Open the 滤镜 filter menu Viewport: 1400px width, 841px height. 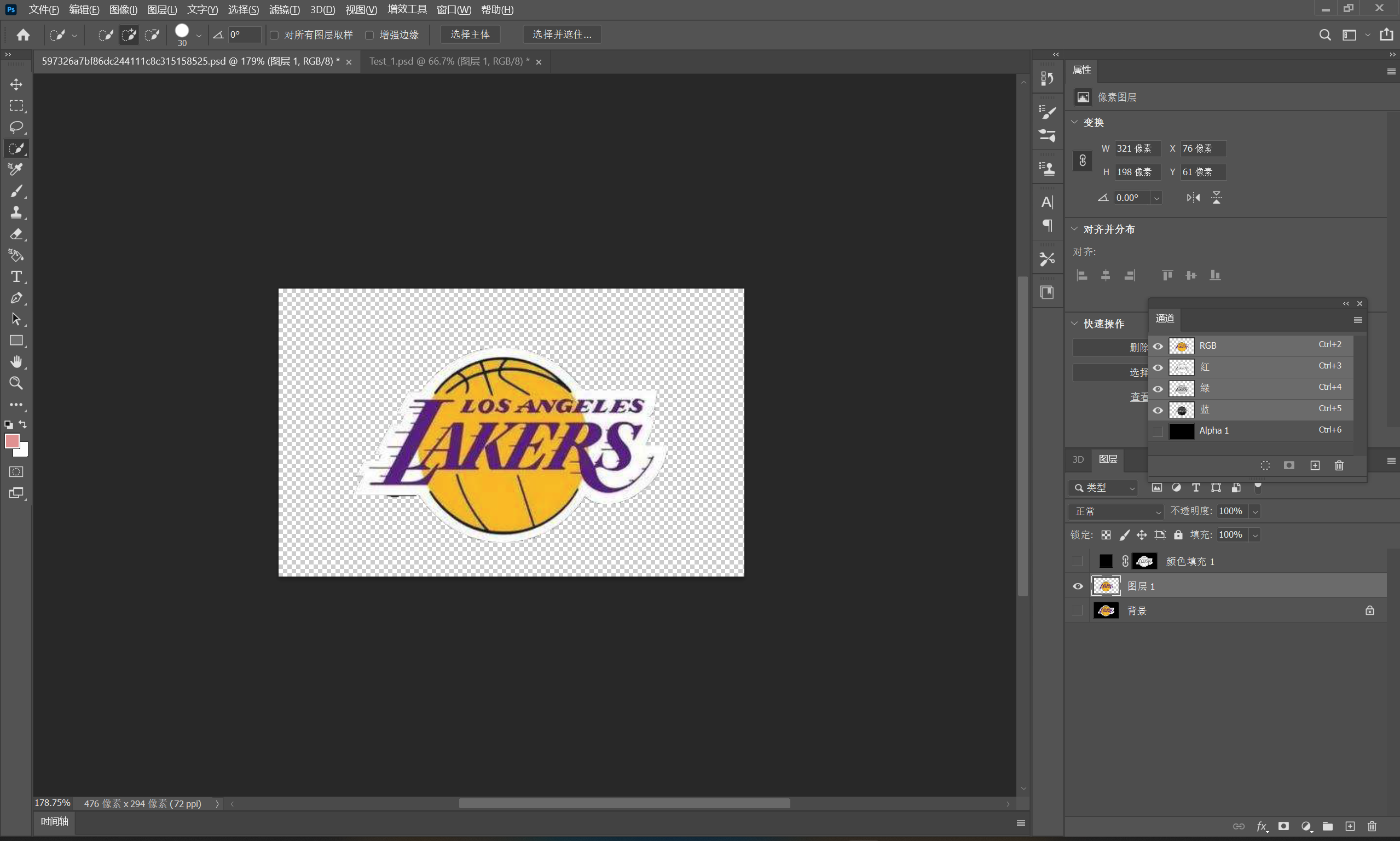(284, 10)
